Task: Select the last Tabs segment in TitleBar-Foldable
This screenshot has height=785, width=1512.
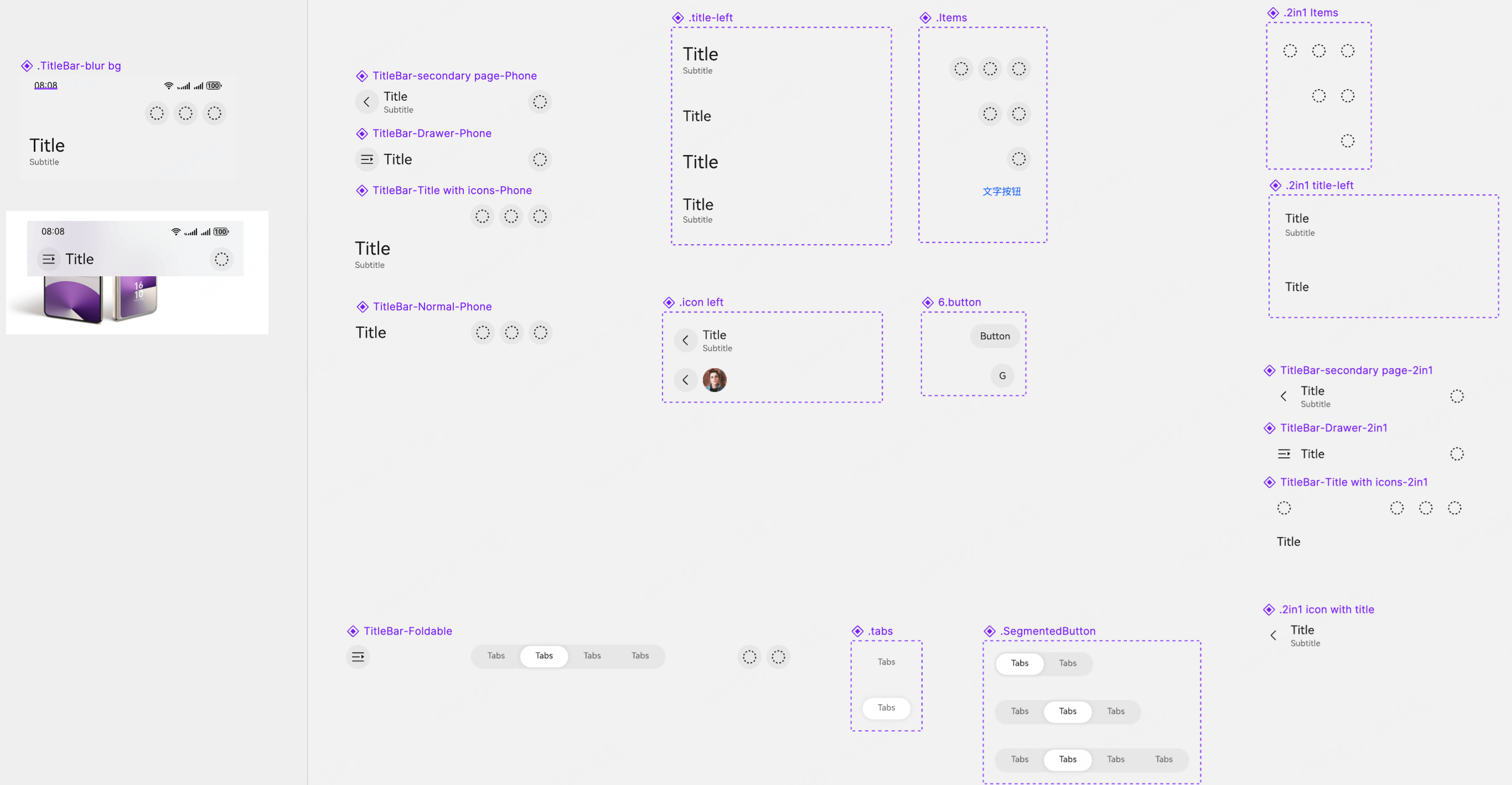Action: pos(640,656)
